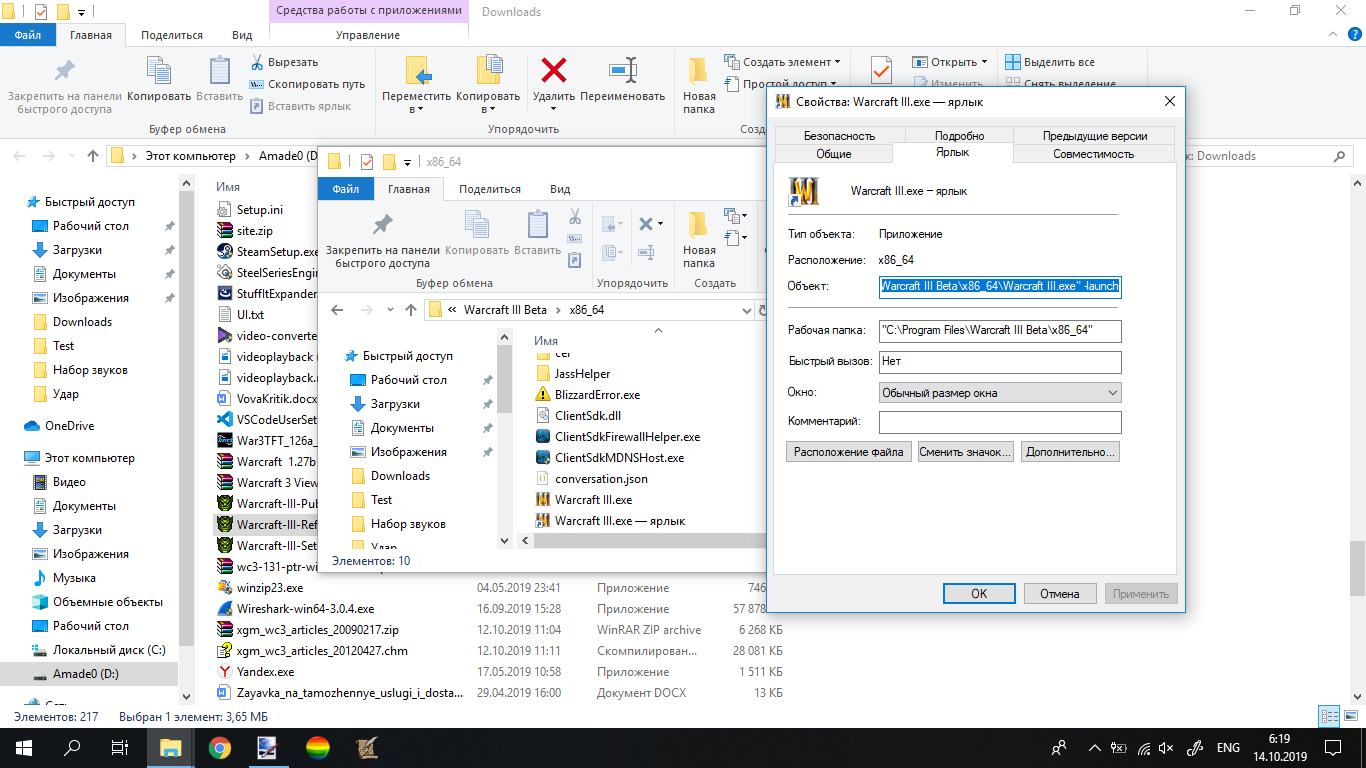Screen dimensions: 1366x768
Task: Switch to Общие tab in properties
Action: [834, 154]
